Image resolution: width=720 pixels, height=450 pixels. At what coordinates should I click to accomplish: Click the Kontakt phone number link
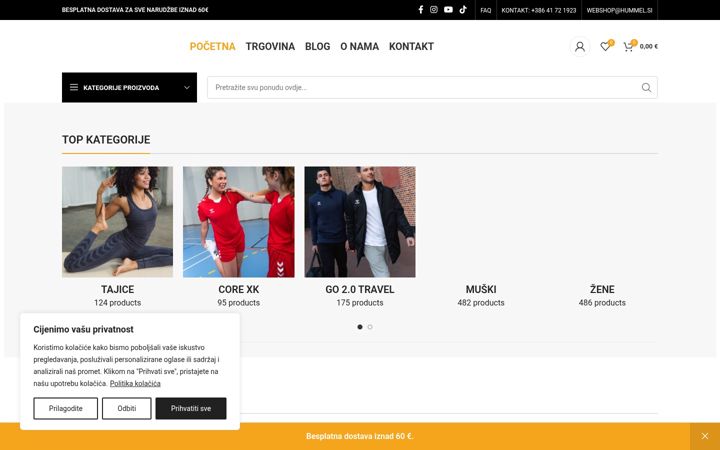[x=539, y=10]
